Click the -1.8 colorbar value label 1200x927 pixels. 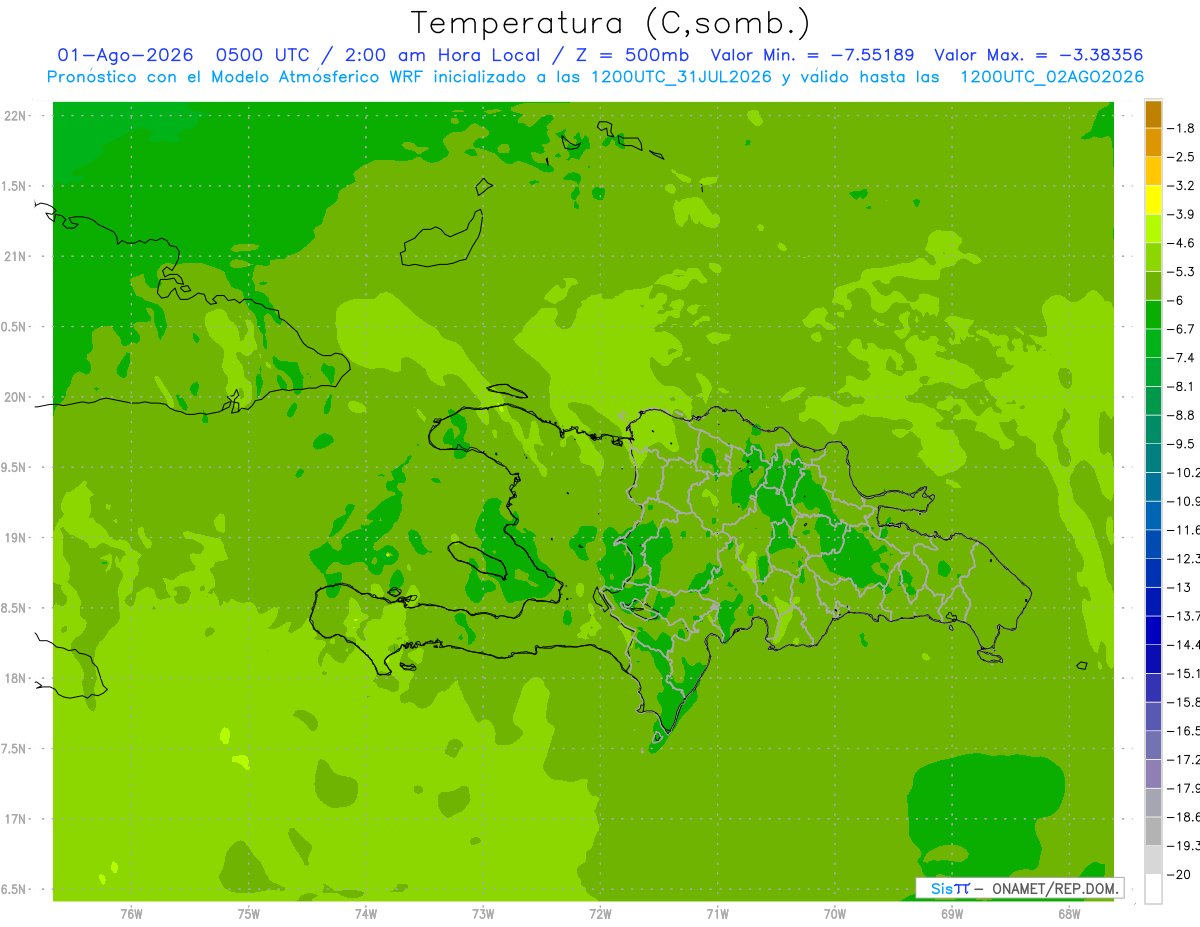(x=1181, y=128)
